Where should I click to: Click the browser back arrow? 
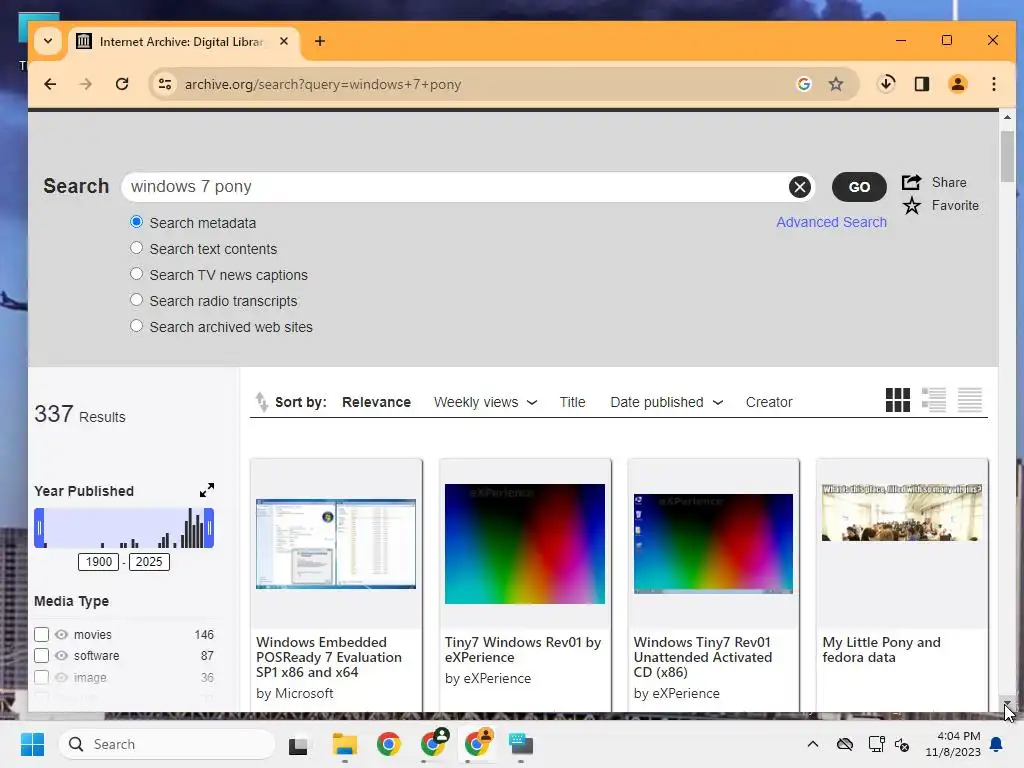[x=50, y=84]
